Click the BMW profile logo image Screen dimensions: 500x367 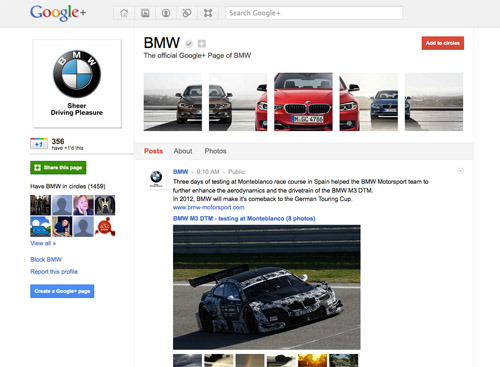tap(77, 84)
